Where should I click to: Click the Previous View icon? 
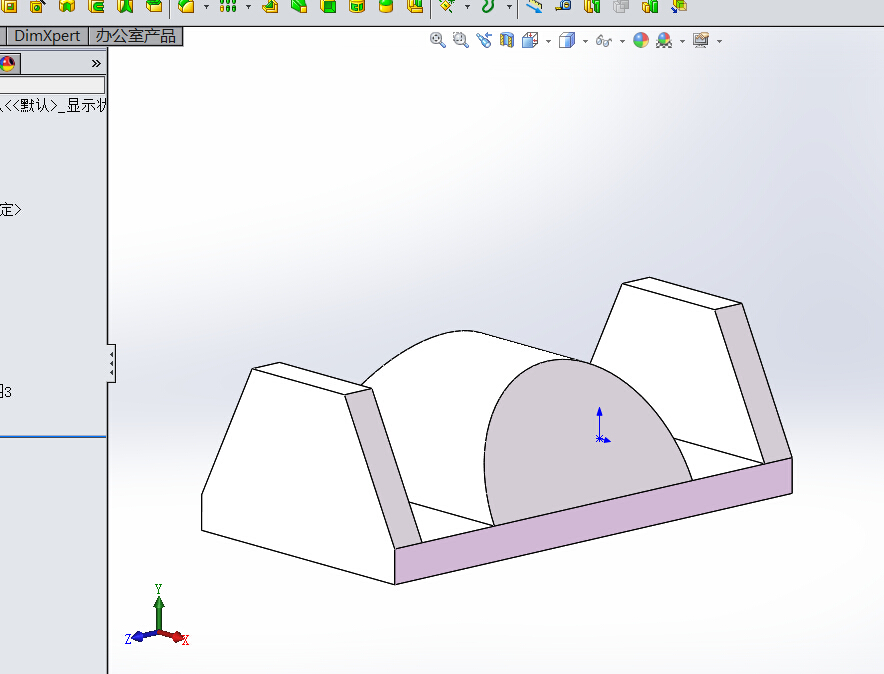coord(484,40)
